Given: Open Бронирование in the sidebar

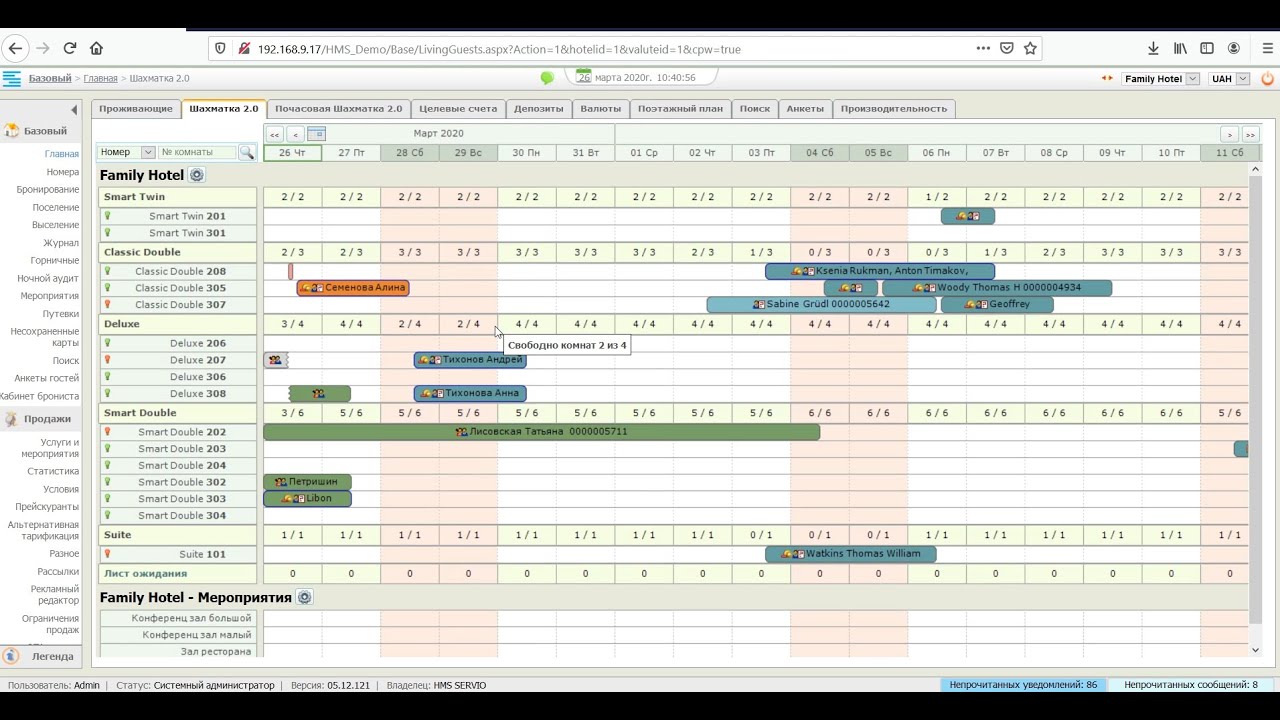Looking at the screenshot, I should pyautogui.click(x=48, y=189).
